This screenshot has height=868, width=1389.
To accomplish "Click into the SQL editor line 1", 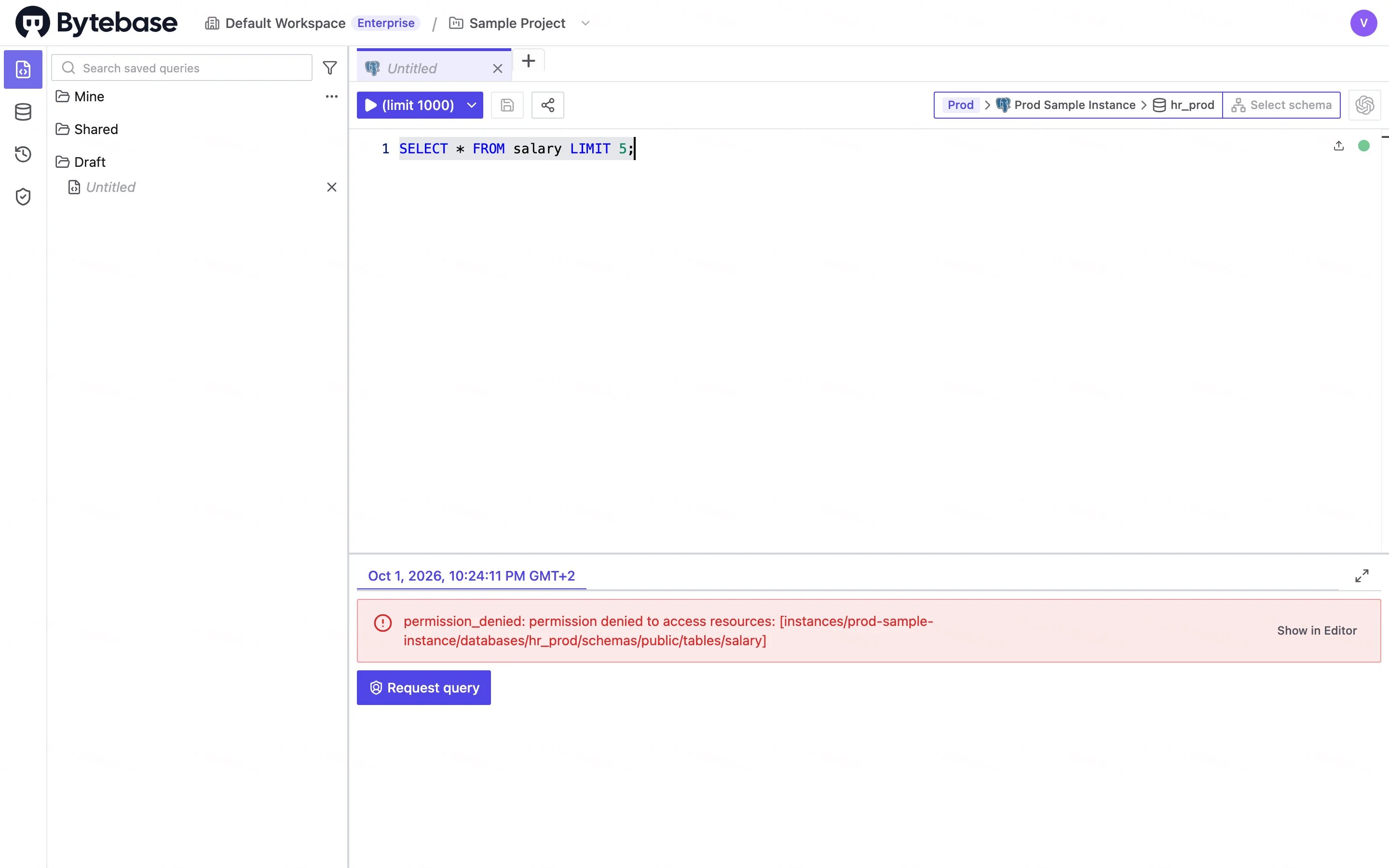I will coord(517,149).
